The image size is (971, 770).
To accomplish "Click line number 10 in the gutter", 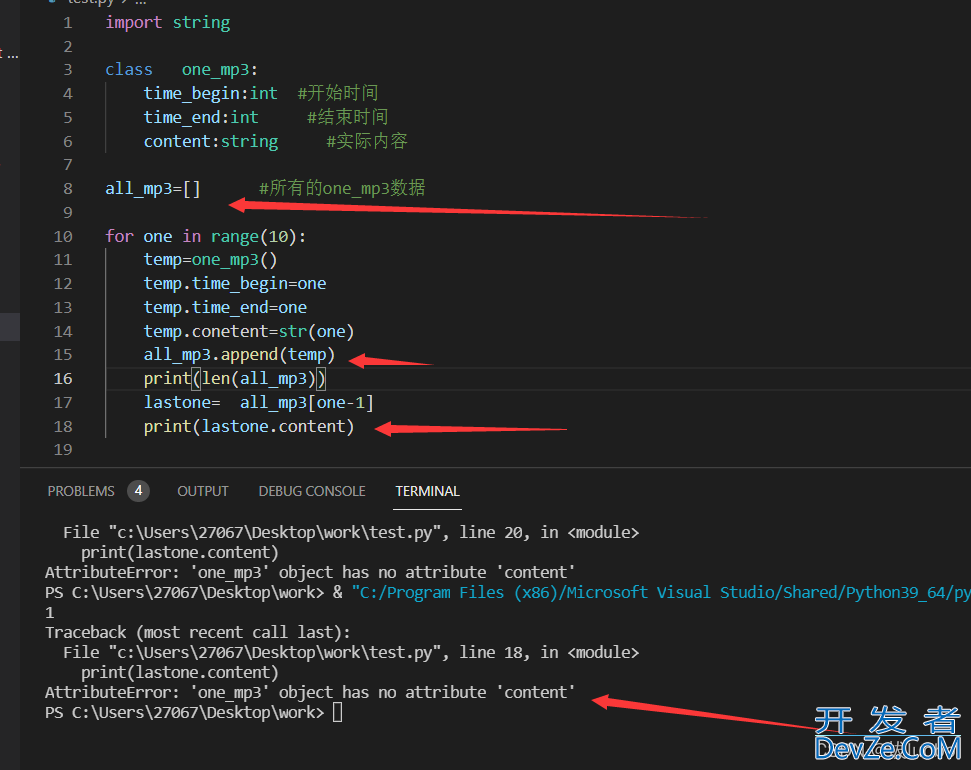I will coord(62,236).
